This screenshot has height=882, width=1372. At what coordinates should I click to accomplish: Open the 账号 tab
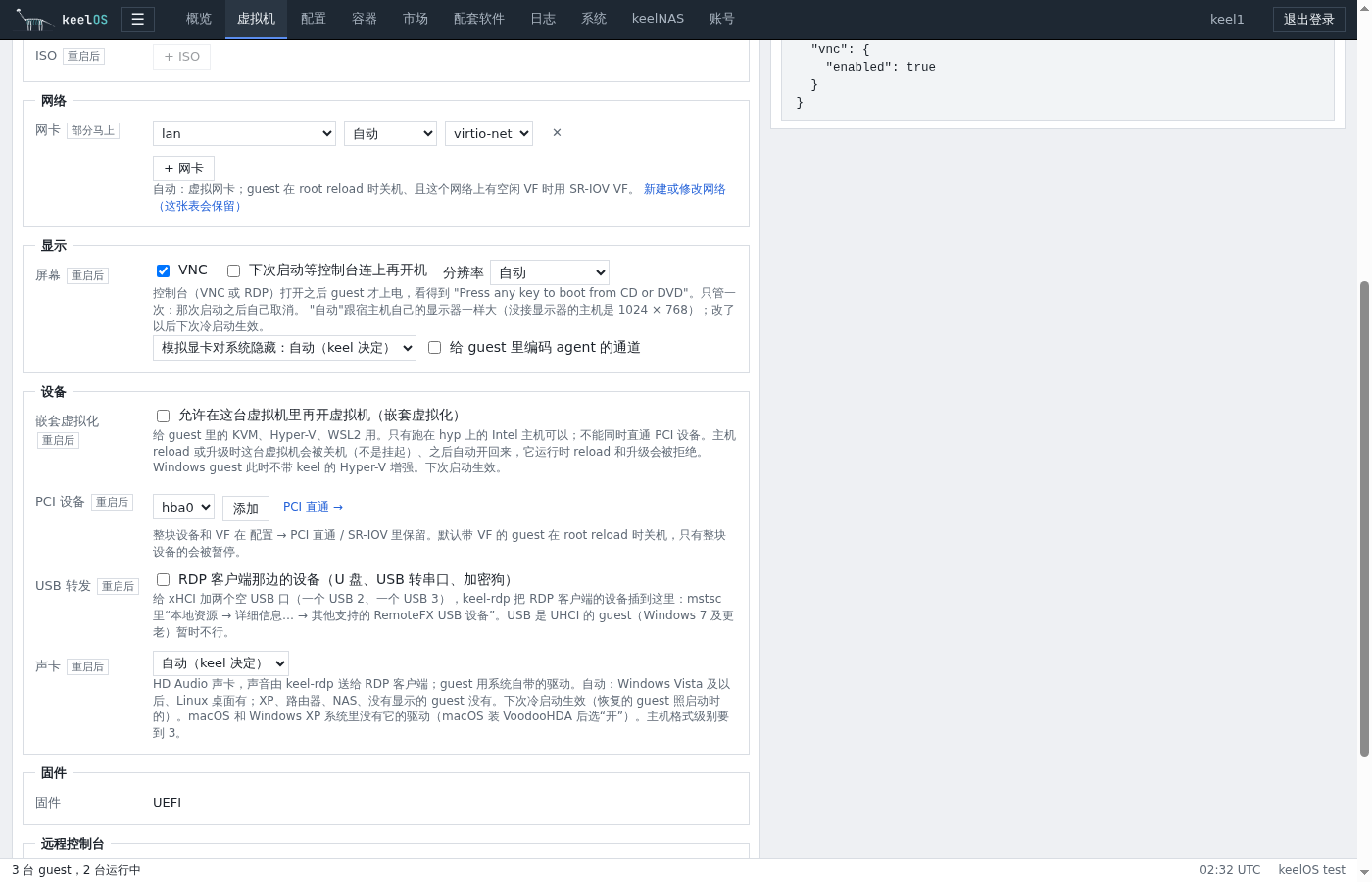click(x=722, y=19)
